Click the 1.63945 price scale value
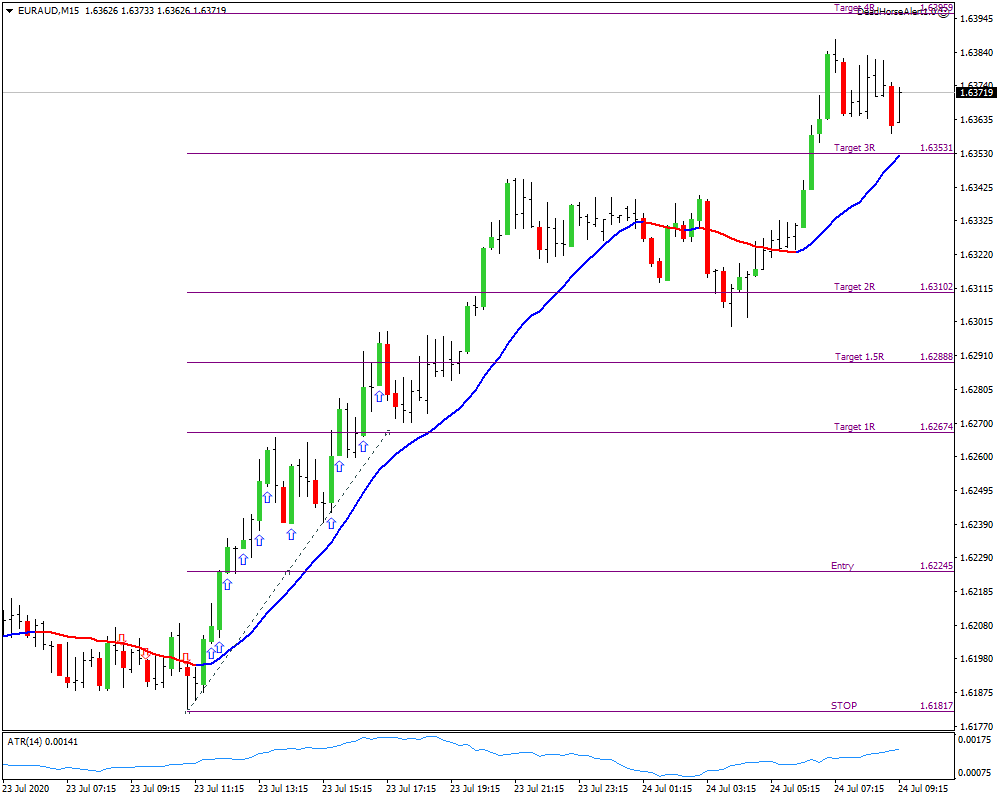1000x800 pixels. point(976,19)
